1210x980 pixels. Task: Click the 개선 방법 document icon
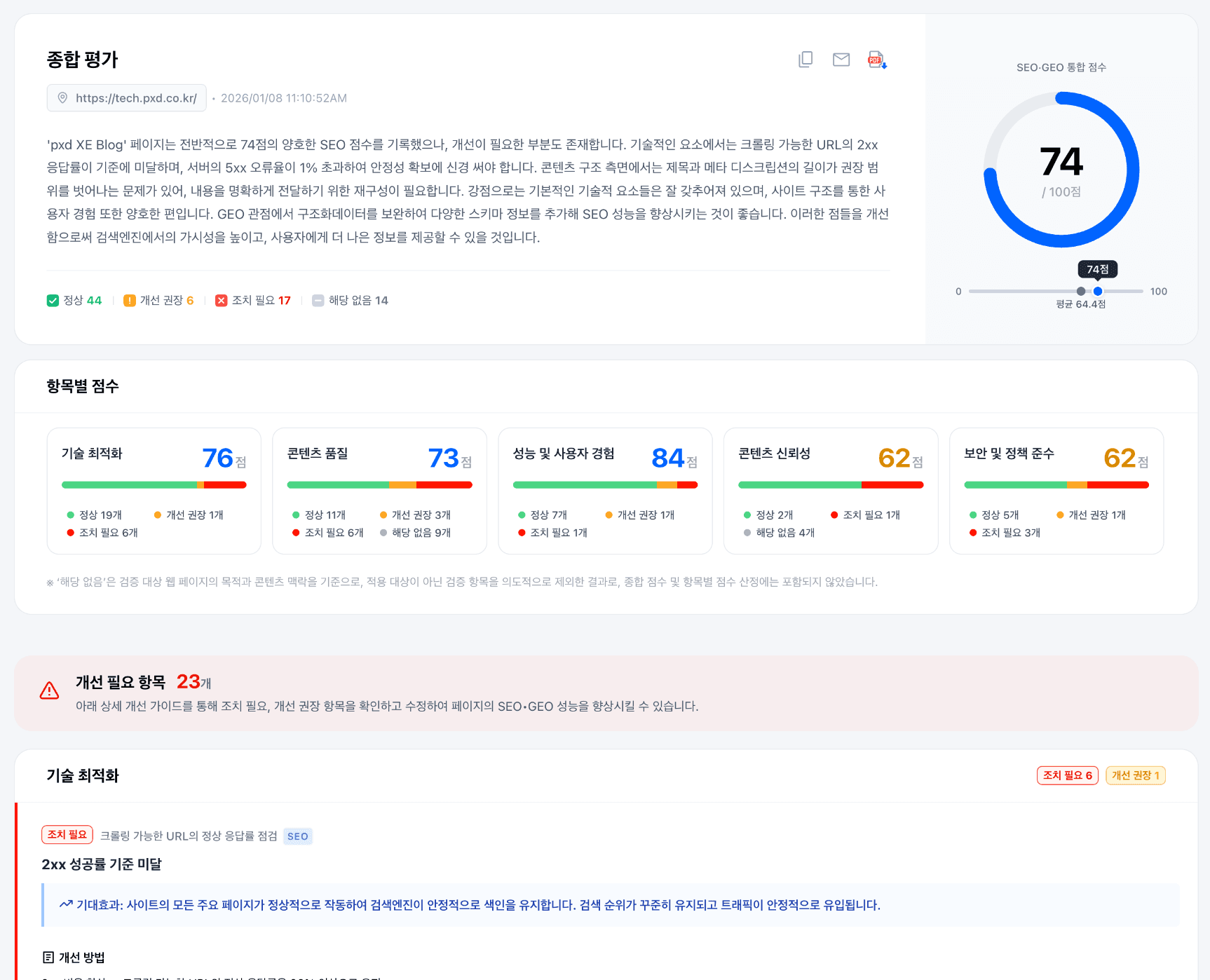48,958
